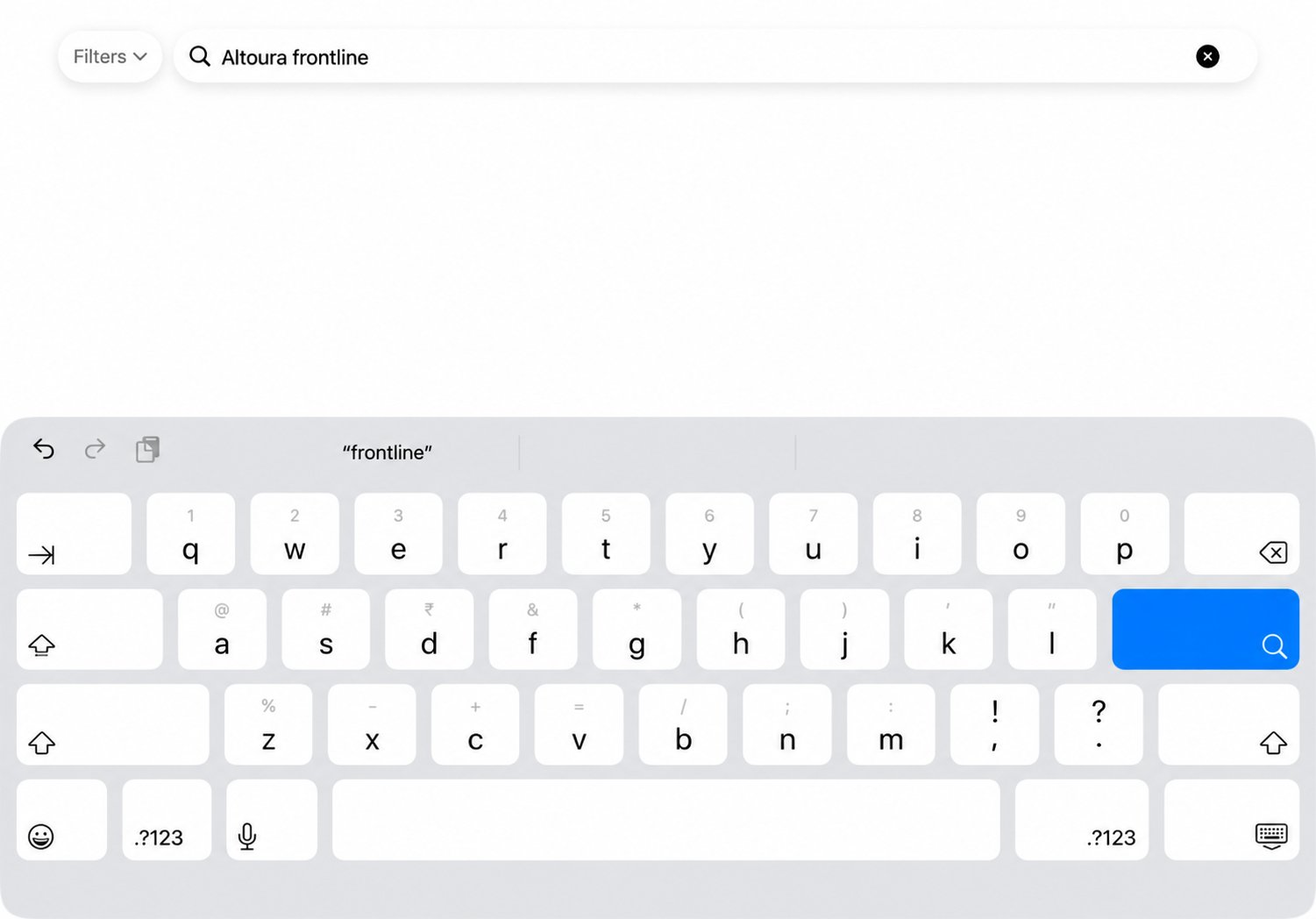
Task: Tap the g key
Action: pyautogui.click(x=637, y=630)
